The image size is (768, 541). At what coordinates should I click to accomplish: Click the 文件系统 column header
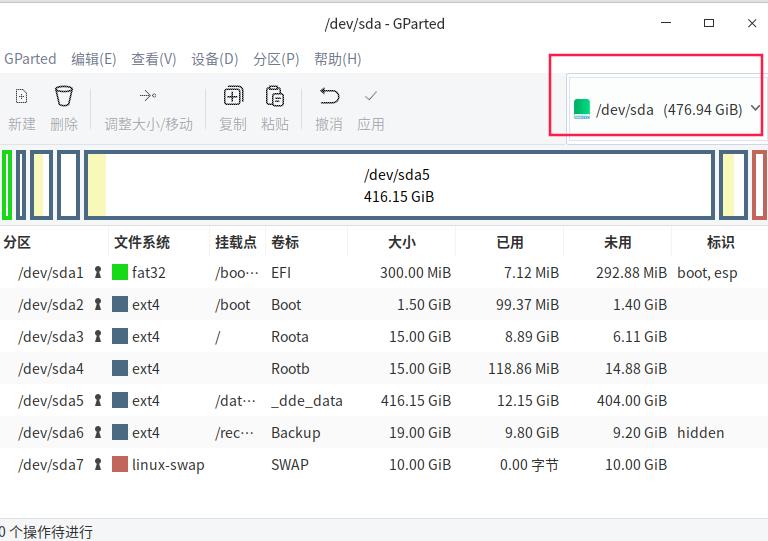(159, 242)
